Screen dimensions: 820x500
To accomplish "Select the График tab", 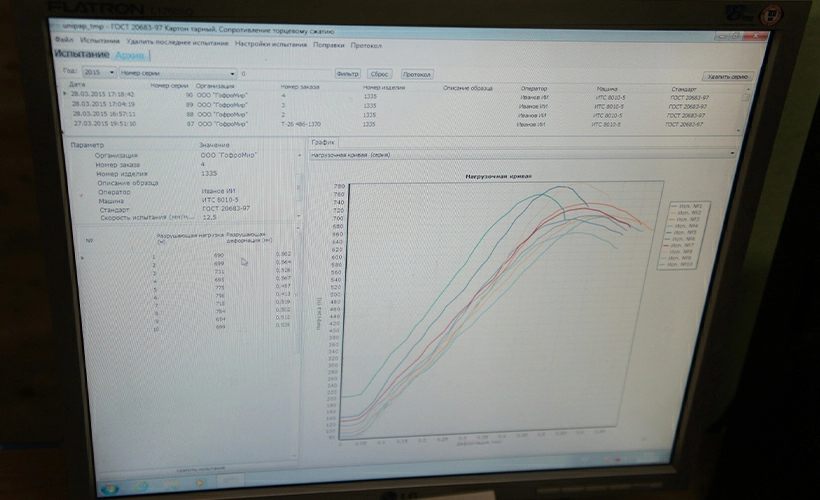I will pos(323,142).
